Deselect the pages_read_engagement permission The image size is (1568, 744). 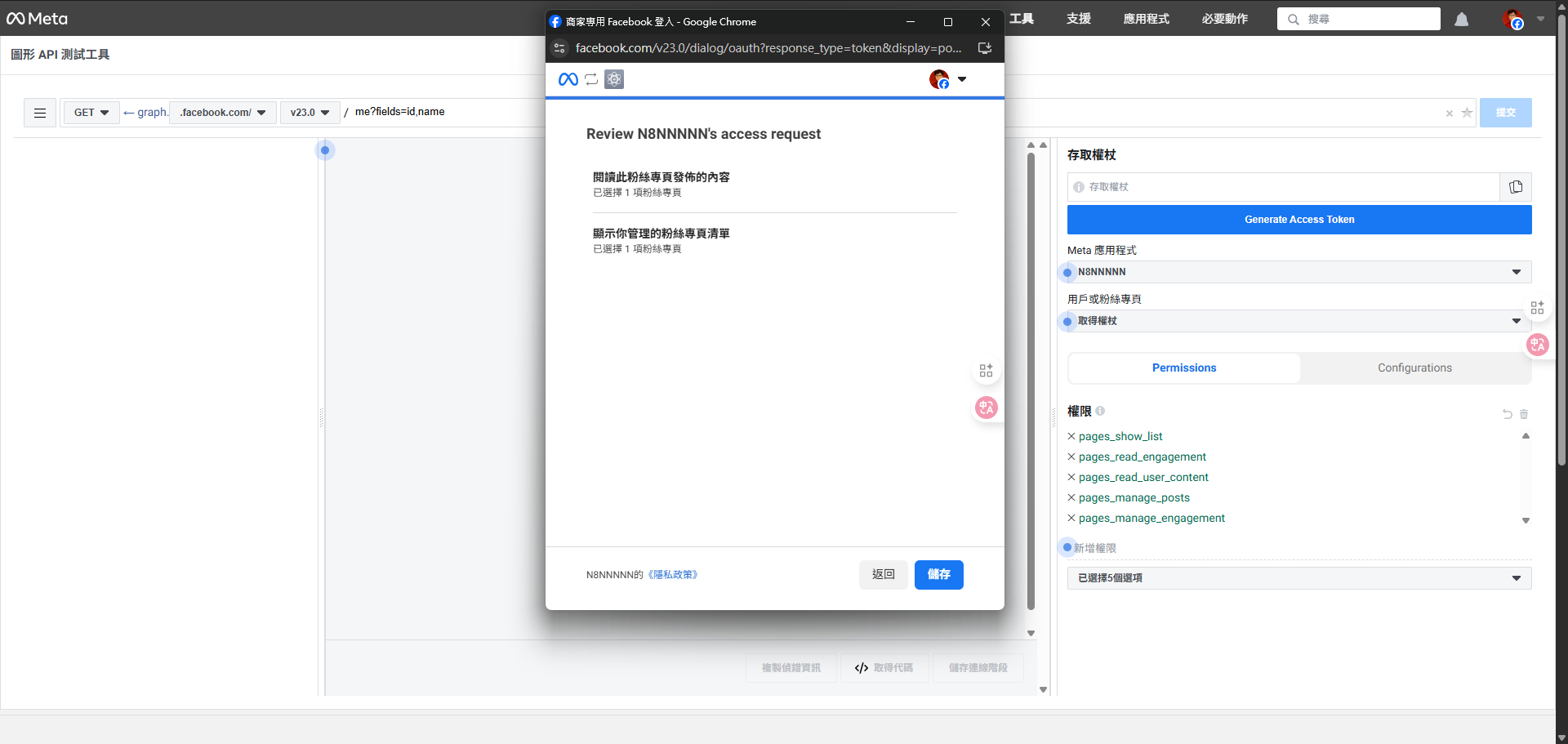(1071, 457)
